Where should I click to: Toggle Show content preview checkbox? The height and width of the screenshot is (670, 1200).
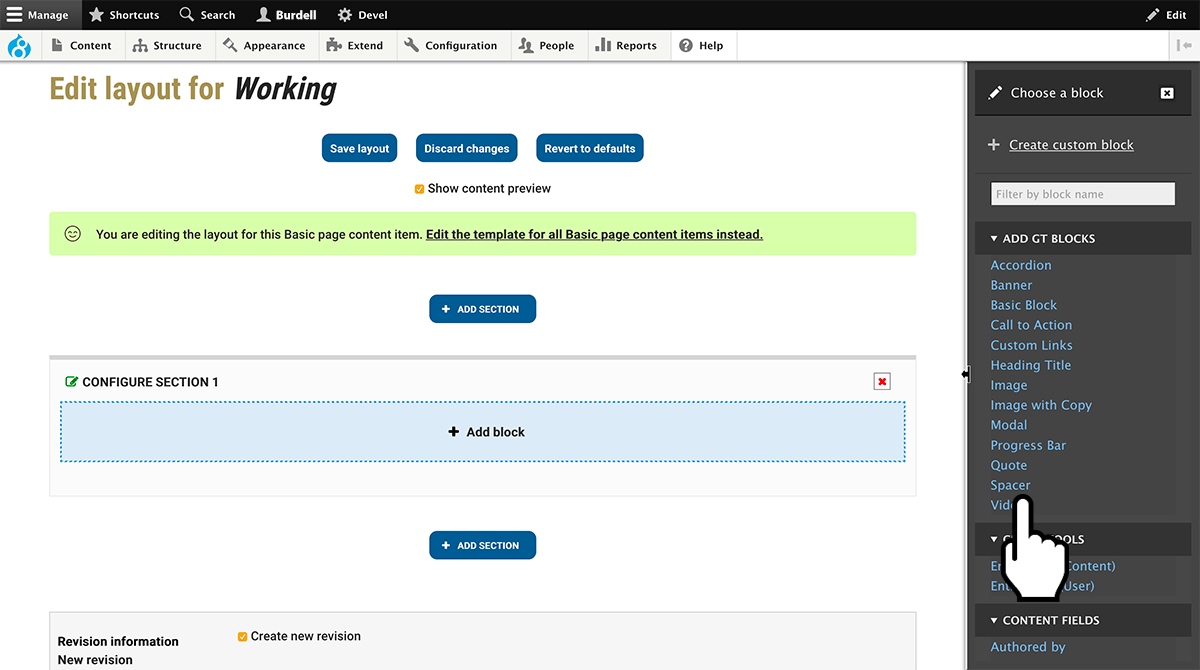[420, 189]
